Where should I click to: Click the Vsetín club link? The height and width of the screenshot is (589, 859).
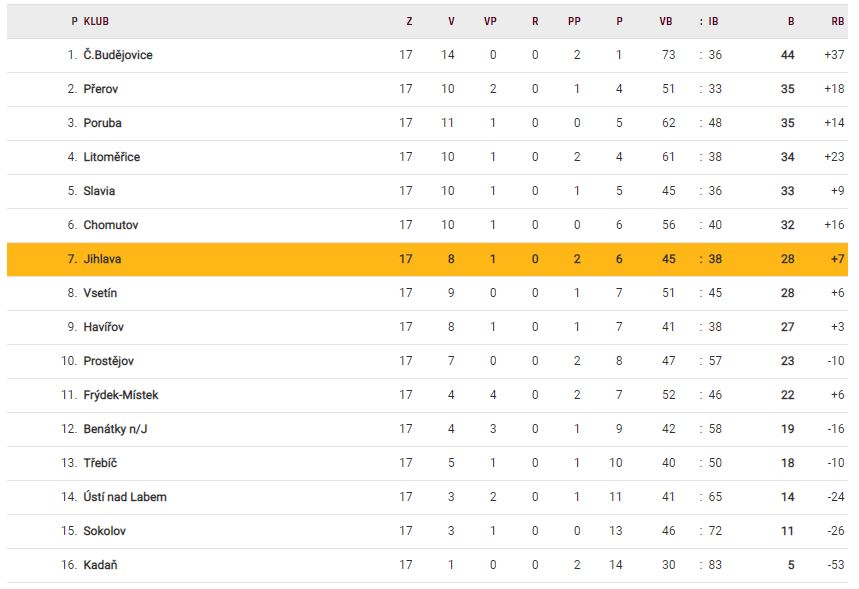click(101, 293)
